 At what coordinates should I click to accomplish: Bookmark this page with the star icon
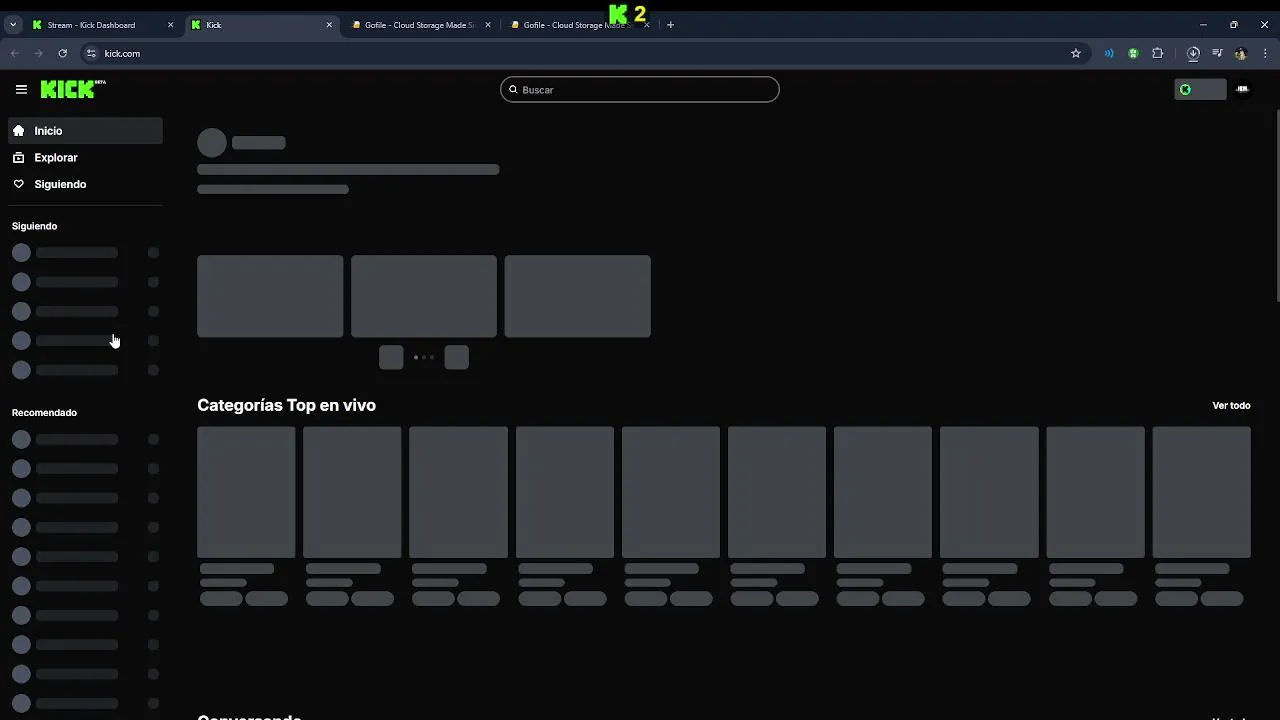coord(1076,53)
